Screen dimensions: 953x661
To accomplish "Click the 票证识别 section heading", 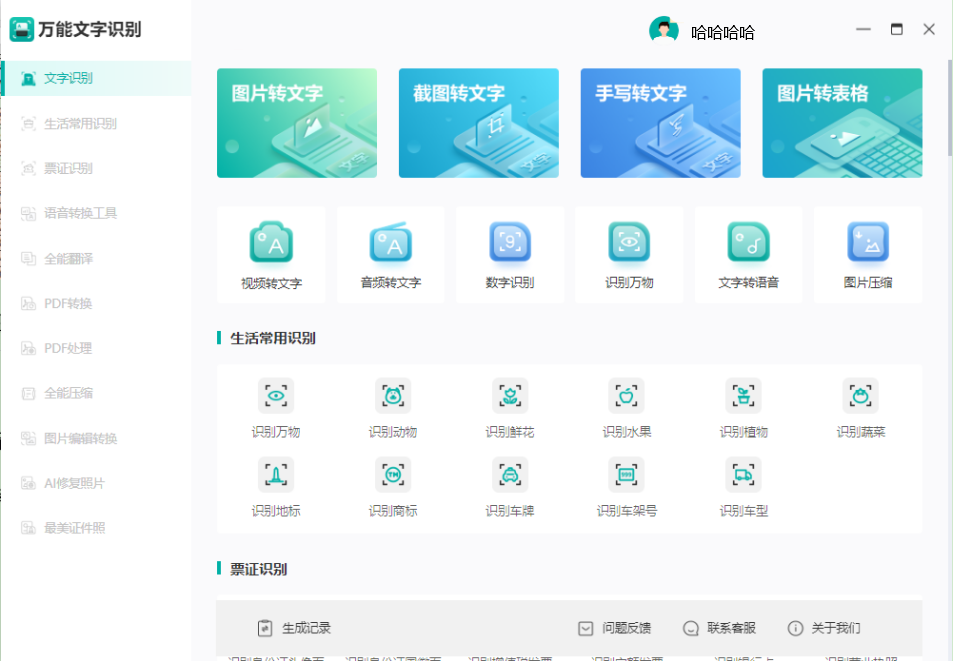I will pos(258,569).
